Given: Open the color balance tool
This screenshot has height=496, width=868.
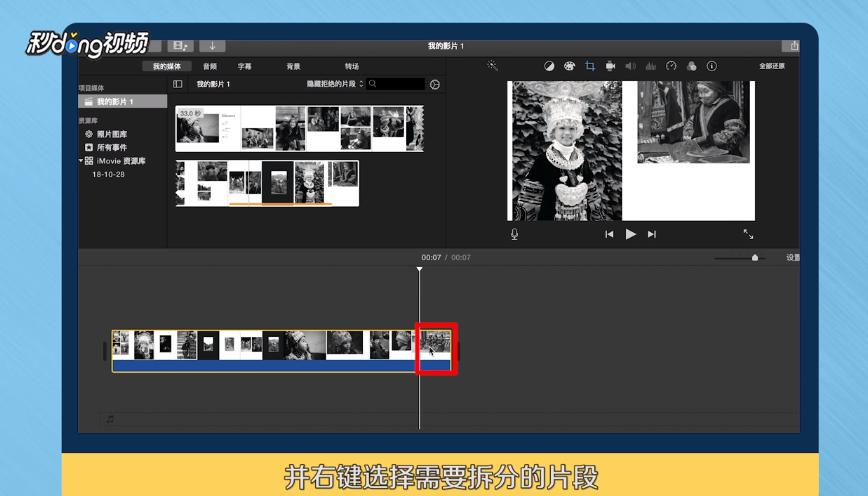Looking at the screenshot, I should click(x=549, y=66).
